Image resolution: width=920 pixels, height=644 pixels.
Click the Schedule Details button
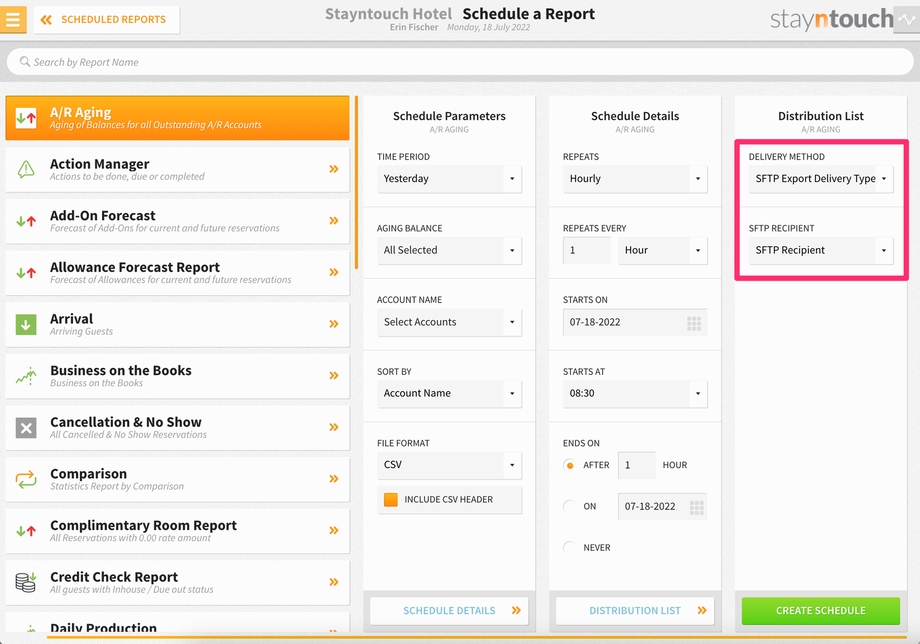(449, 611)
